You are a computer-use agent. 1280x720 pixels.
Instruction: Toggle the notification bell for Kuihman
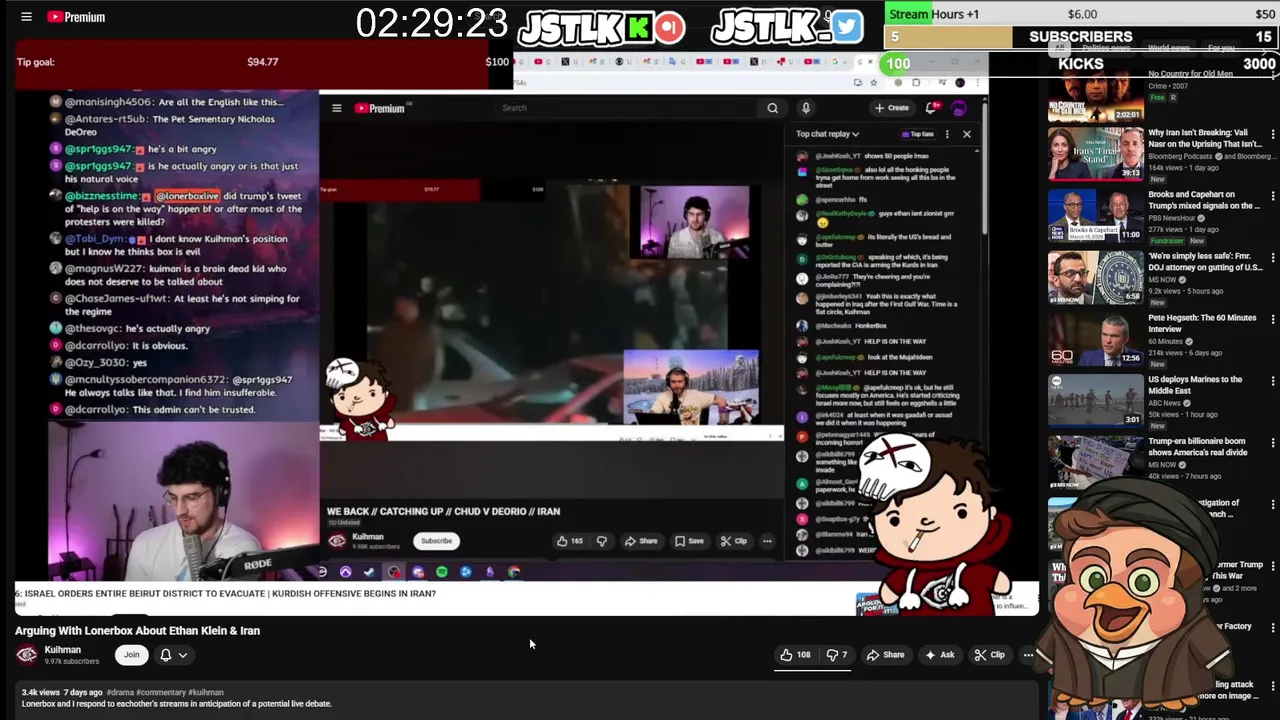tap(166, 655)
